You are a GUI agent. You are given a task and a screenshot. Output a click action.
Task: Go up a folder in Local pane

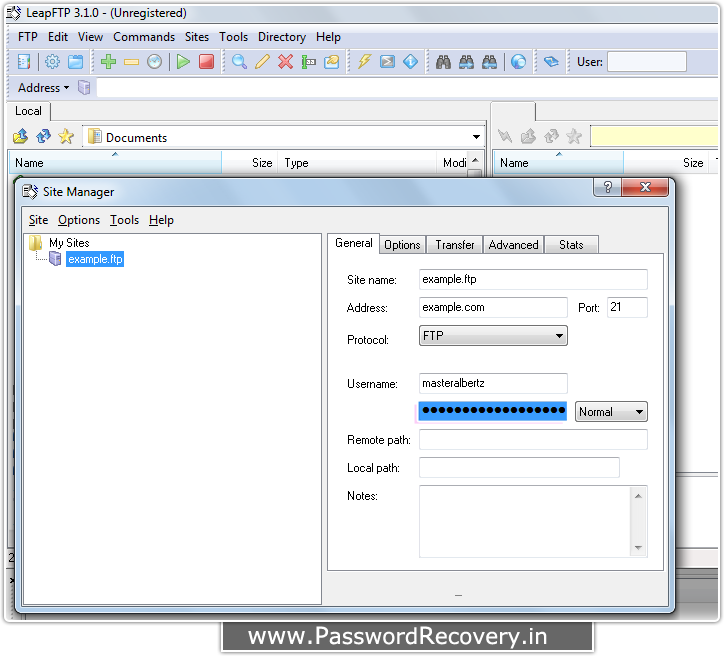pos(20,136)
